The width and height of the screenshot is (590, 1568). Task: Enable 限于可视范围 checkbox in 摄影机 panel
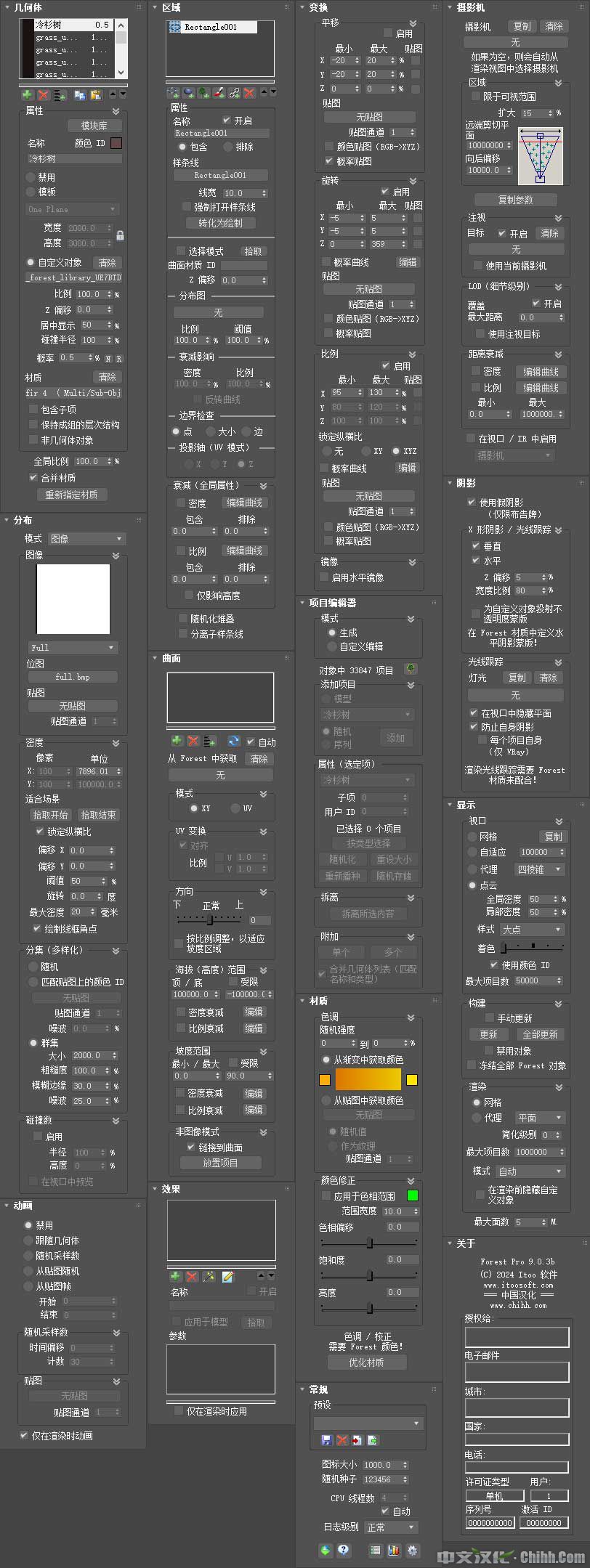(x=476, y=96)
